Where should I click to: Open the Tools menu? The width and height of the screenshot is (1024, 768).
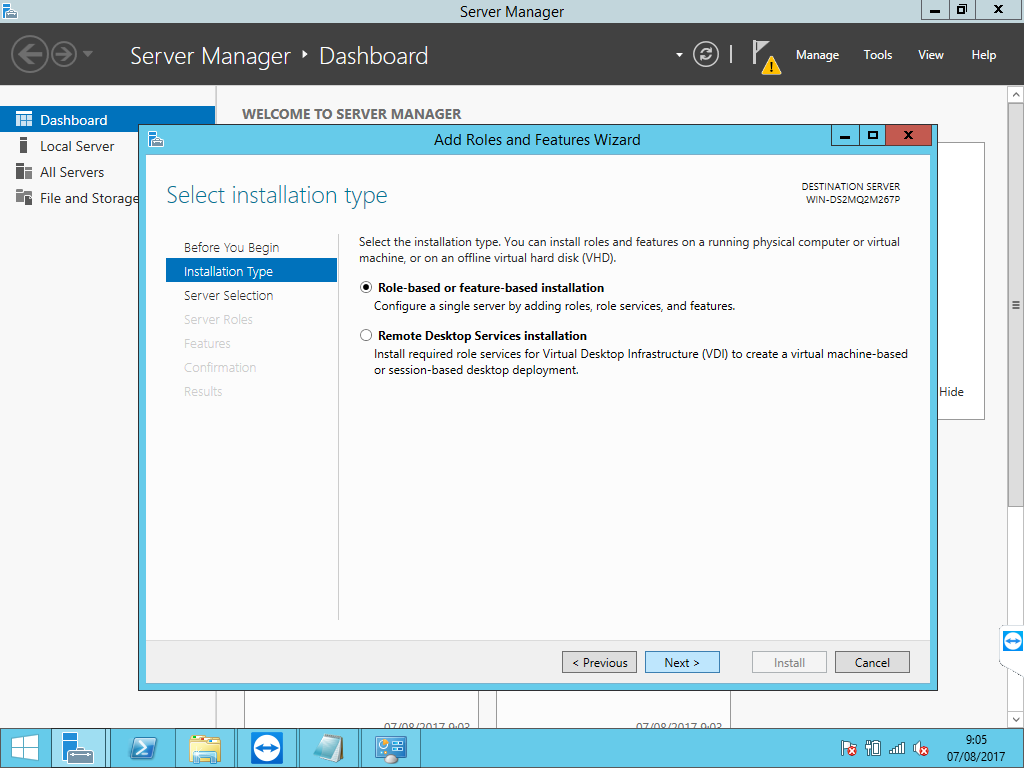pos(877,55)
